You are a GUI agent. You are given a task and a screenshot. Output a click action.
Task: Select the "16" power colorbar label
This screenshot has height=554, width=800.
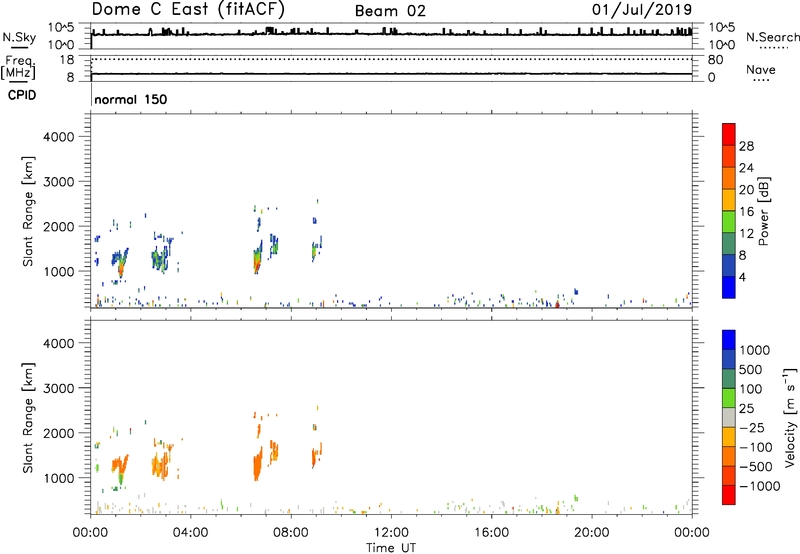click(746, 212)
